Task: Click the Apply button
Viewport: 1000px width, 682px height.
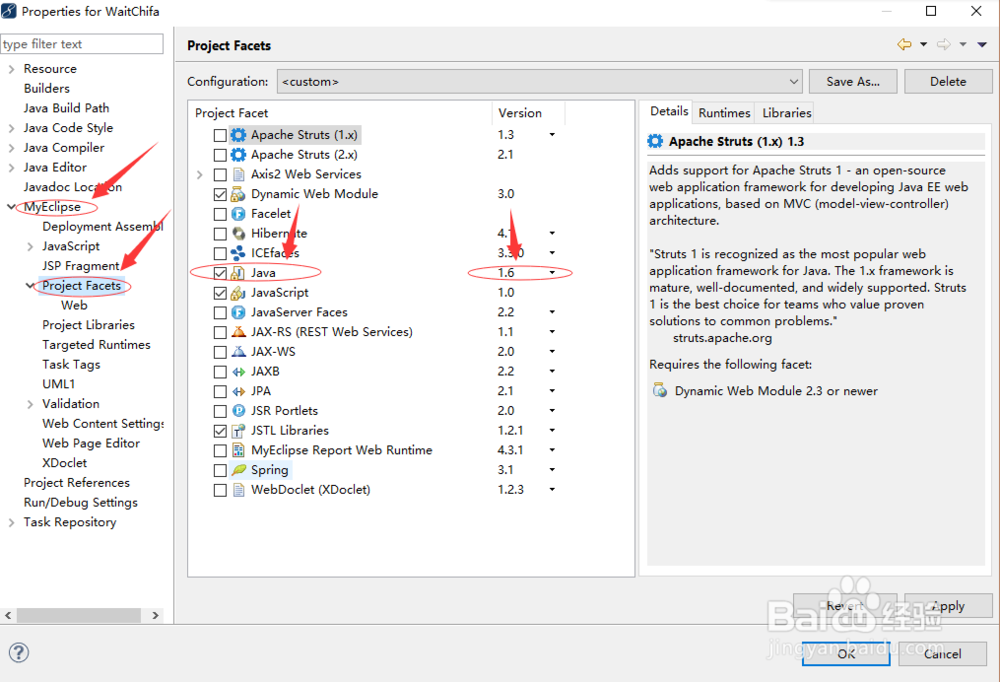Action: point(948,605)
